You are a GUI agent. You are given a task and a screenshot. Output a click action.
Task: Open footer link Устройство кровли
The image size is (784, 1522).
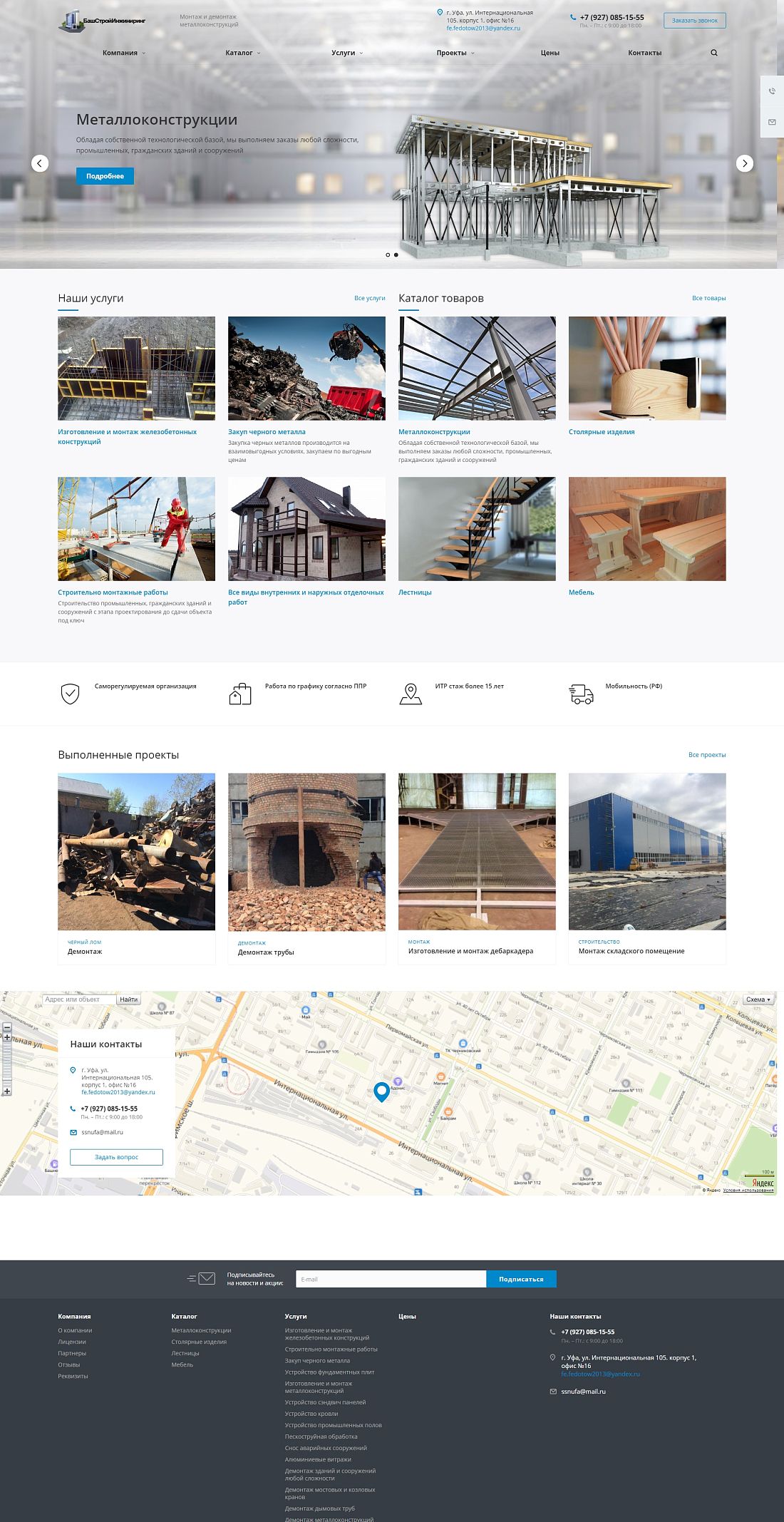[311, 1414]
